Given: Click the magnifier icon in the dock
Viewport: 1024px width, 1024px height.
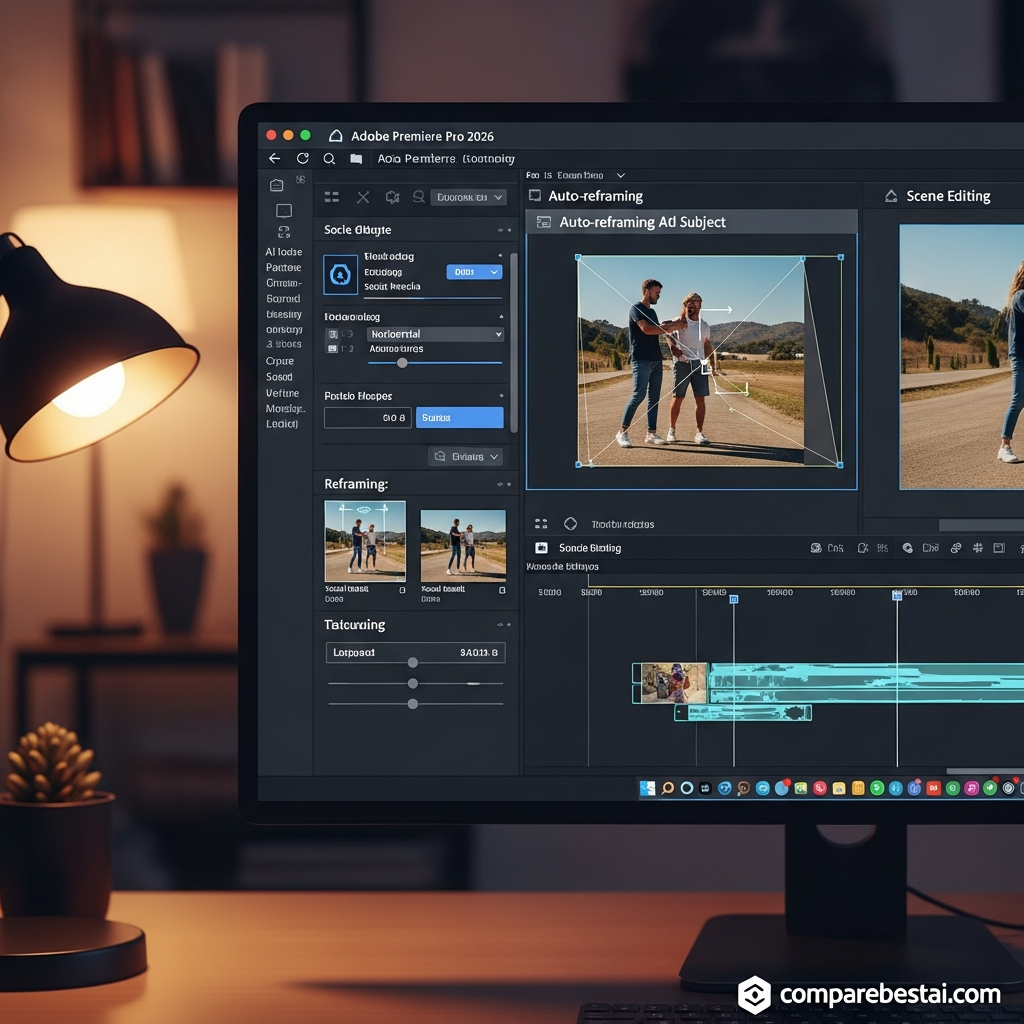Looking at the screenshot, I should tap(667, 788).
